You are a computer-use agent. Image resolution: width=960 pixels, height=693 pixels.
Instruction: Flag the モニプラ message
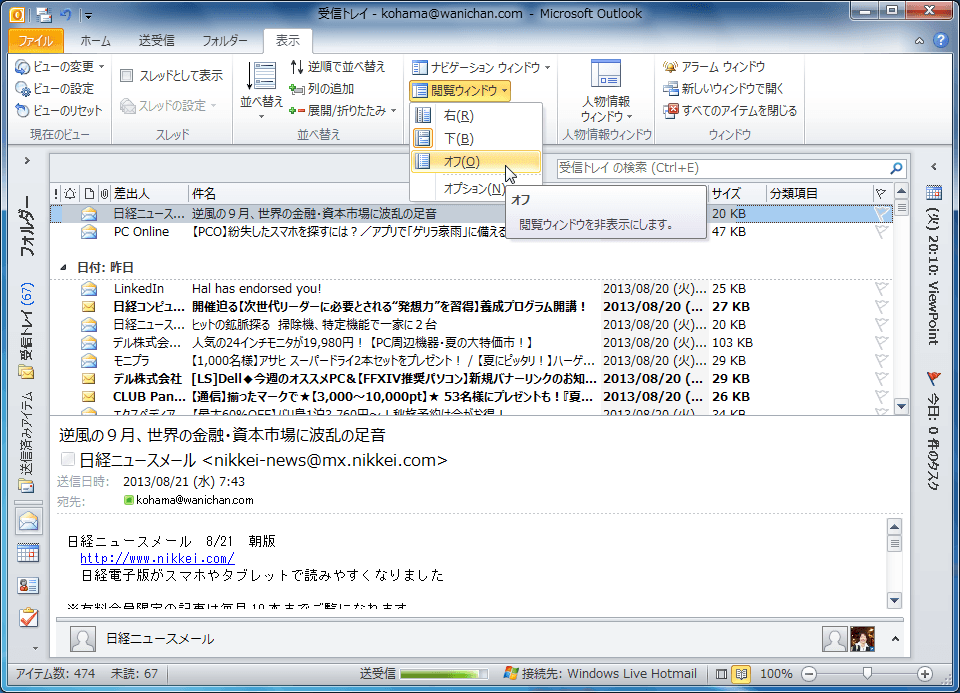881,361
